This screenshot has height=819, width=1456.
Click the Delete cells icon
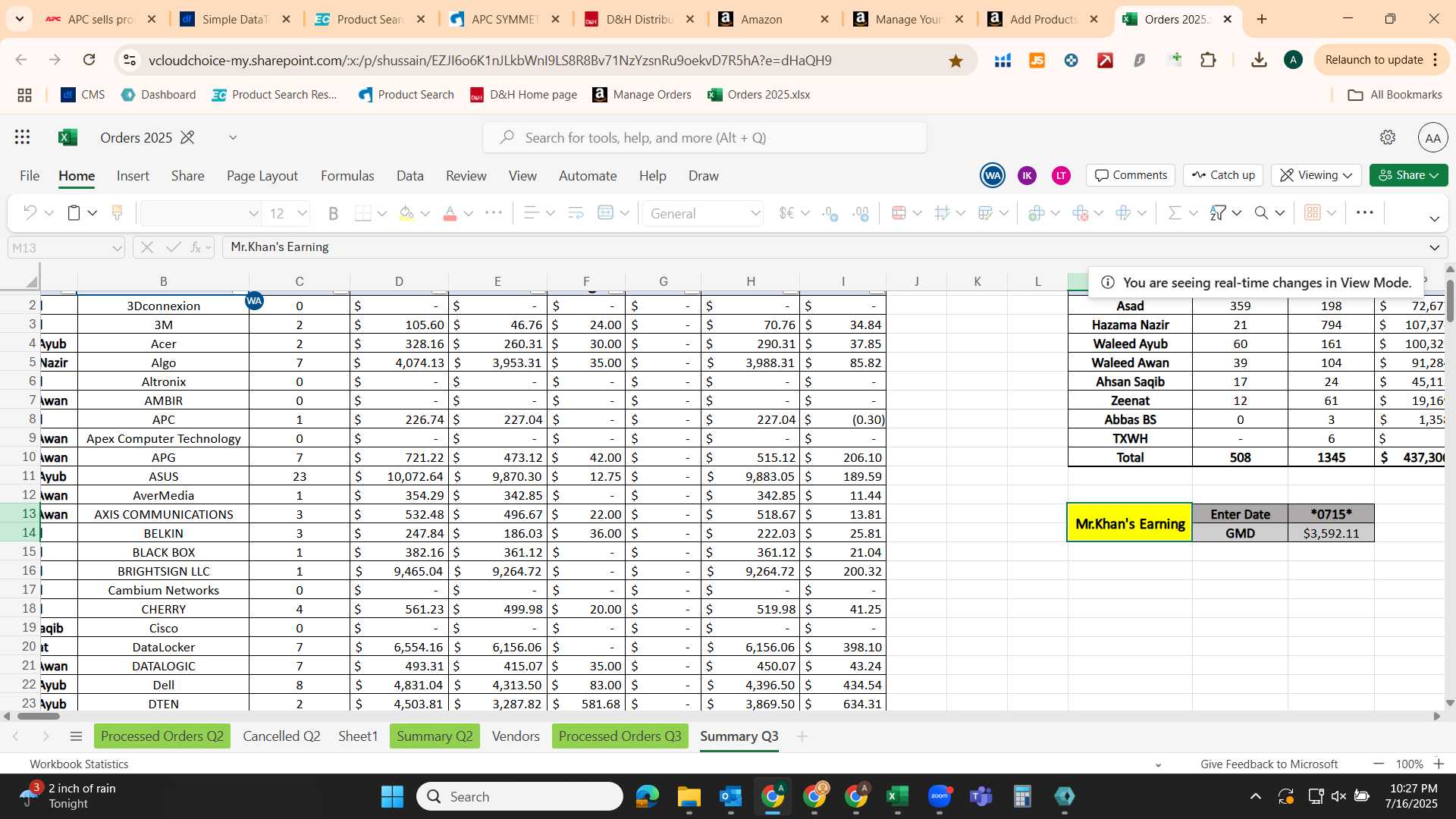[x=1081, y=213]
